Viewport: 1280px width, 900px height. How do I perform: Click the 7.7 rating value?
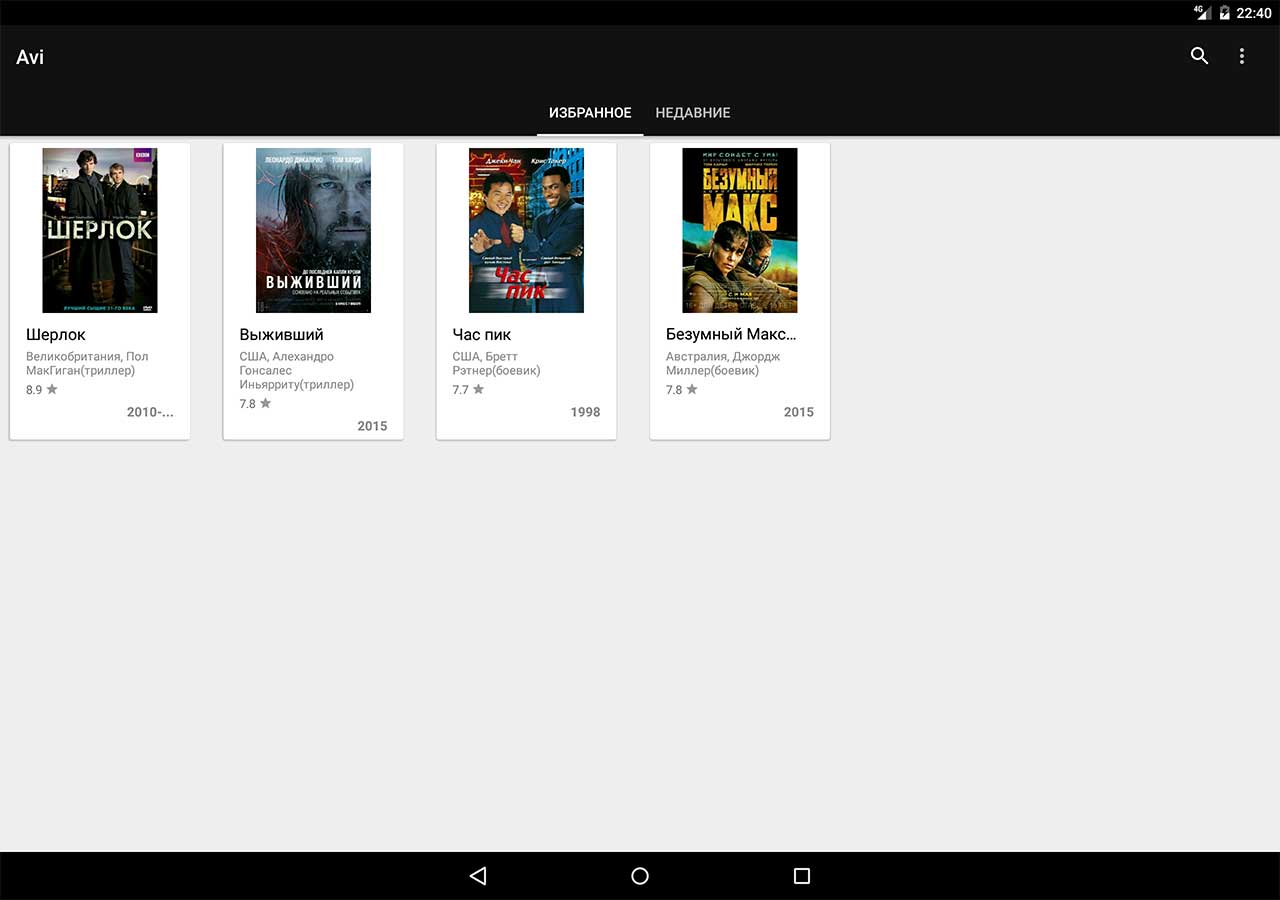[460, 390]
